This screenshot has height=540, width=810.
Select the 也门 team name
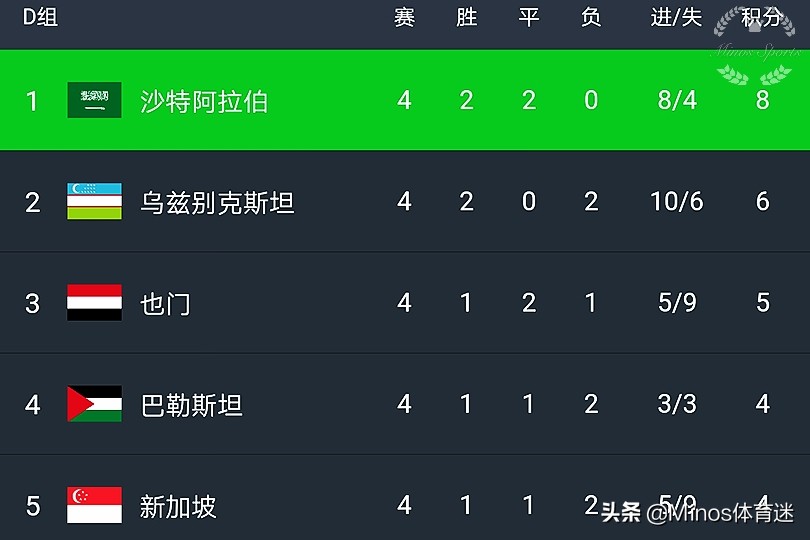[165, 304]
